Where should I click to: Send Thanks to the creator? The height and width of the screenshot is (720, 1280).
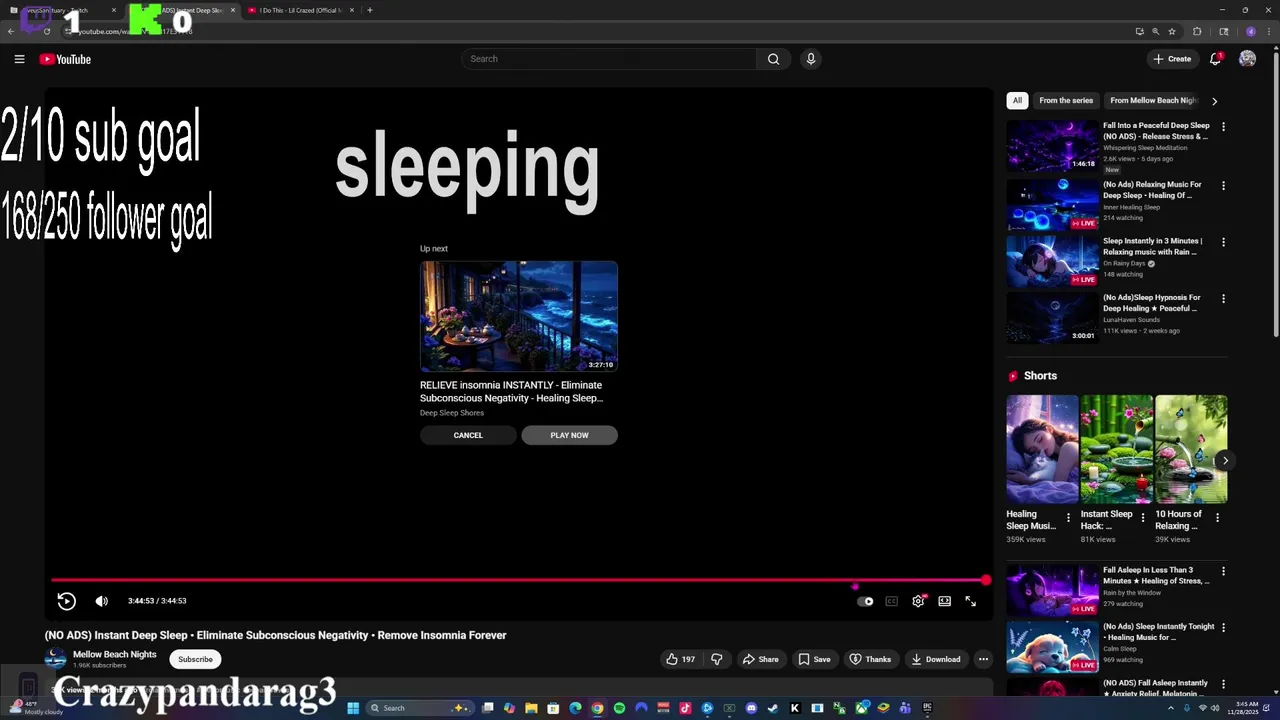point(870,659)
